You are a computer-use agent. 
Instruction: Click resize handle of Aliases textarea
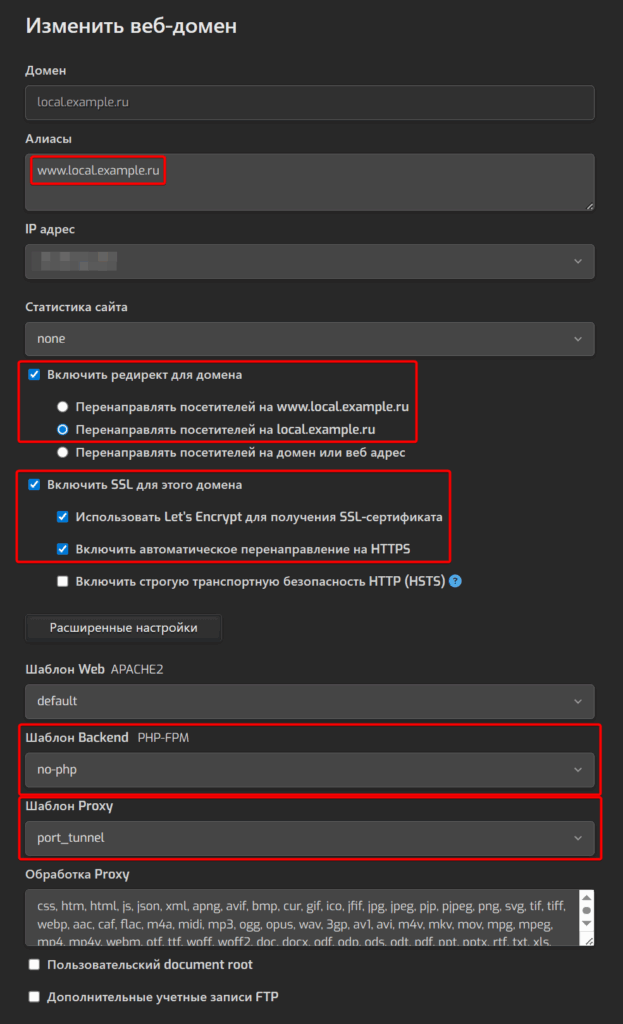click(x=589, y=206)
